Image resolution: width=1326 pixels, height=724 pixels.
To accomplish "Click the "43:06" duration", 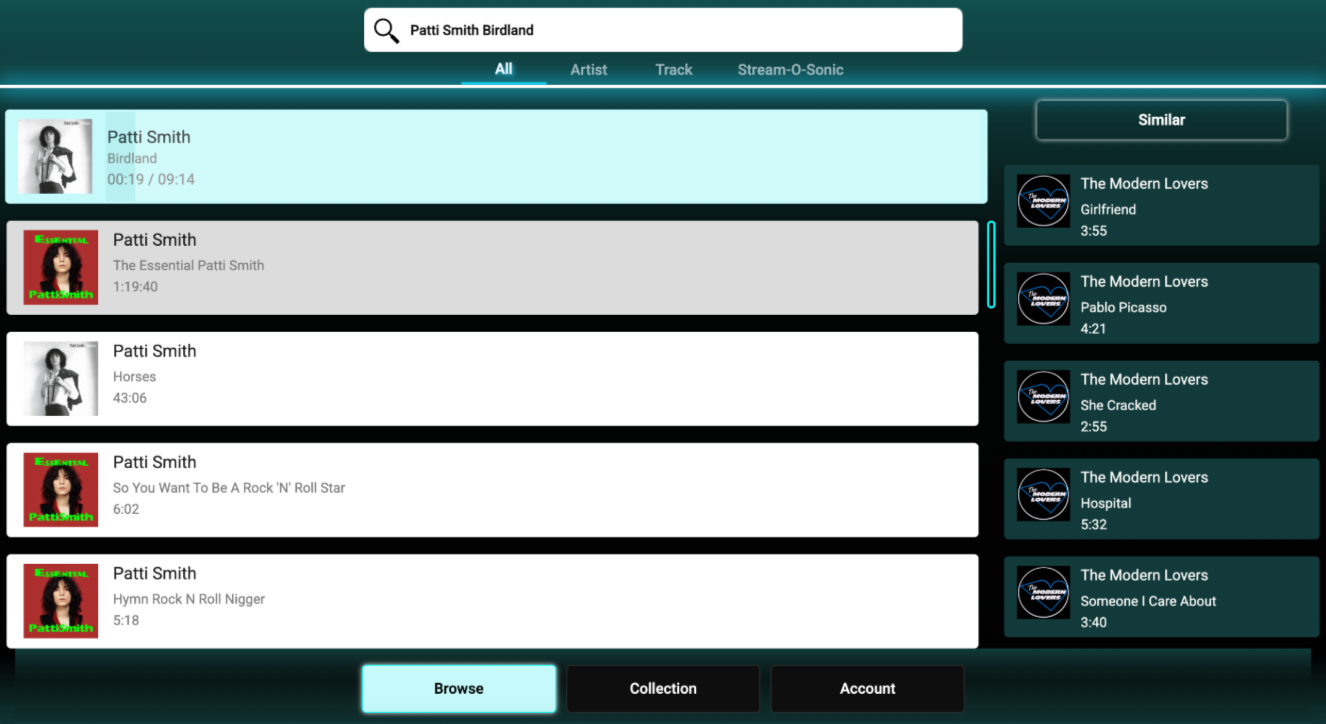I will [130, 398].
